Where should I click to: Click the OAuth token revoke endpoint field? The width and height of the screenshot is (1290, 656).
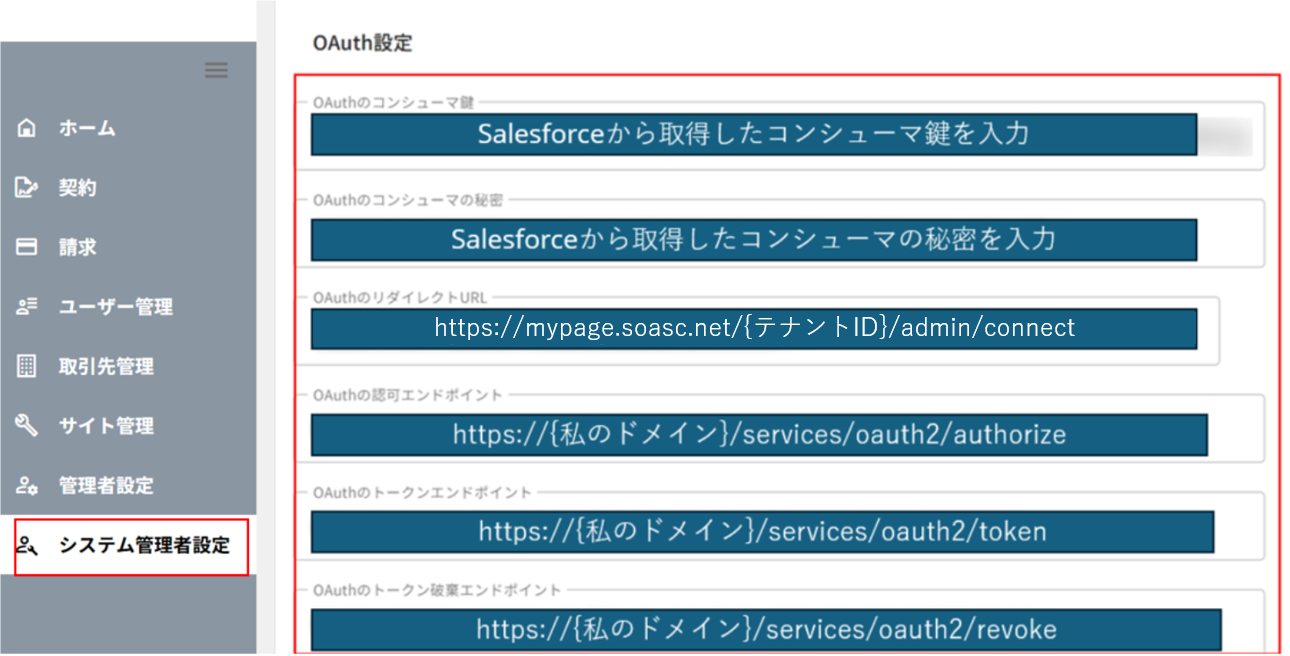click(x=765, y=629)
